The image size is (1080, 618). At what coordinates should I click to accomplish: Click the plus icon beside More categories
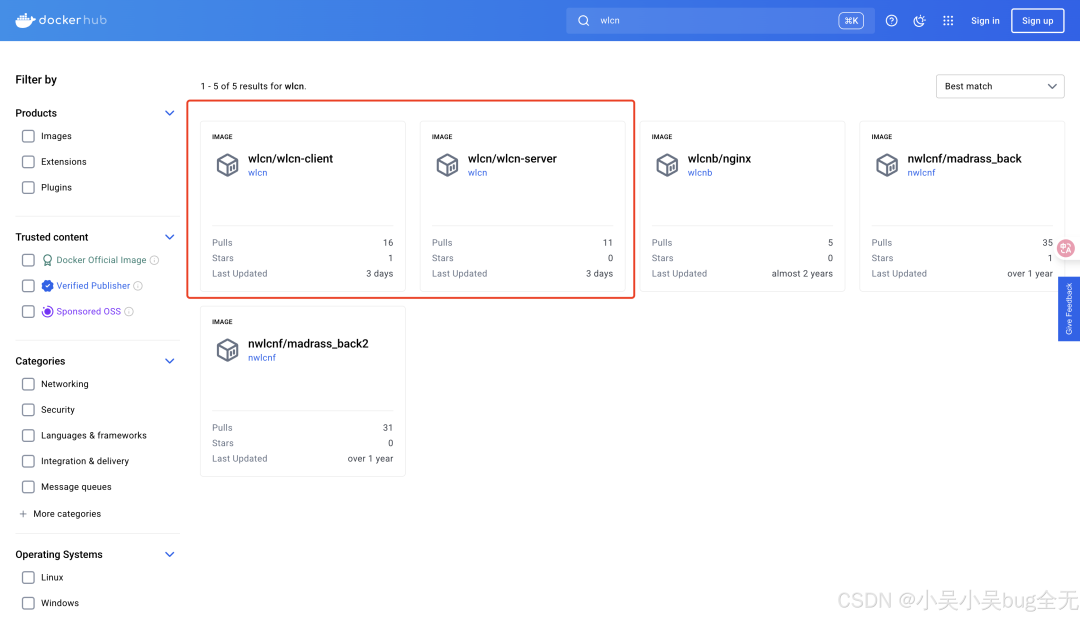point(23,514)
